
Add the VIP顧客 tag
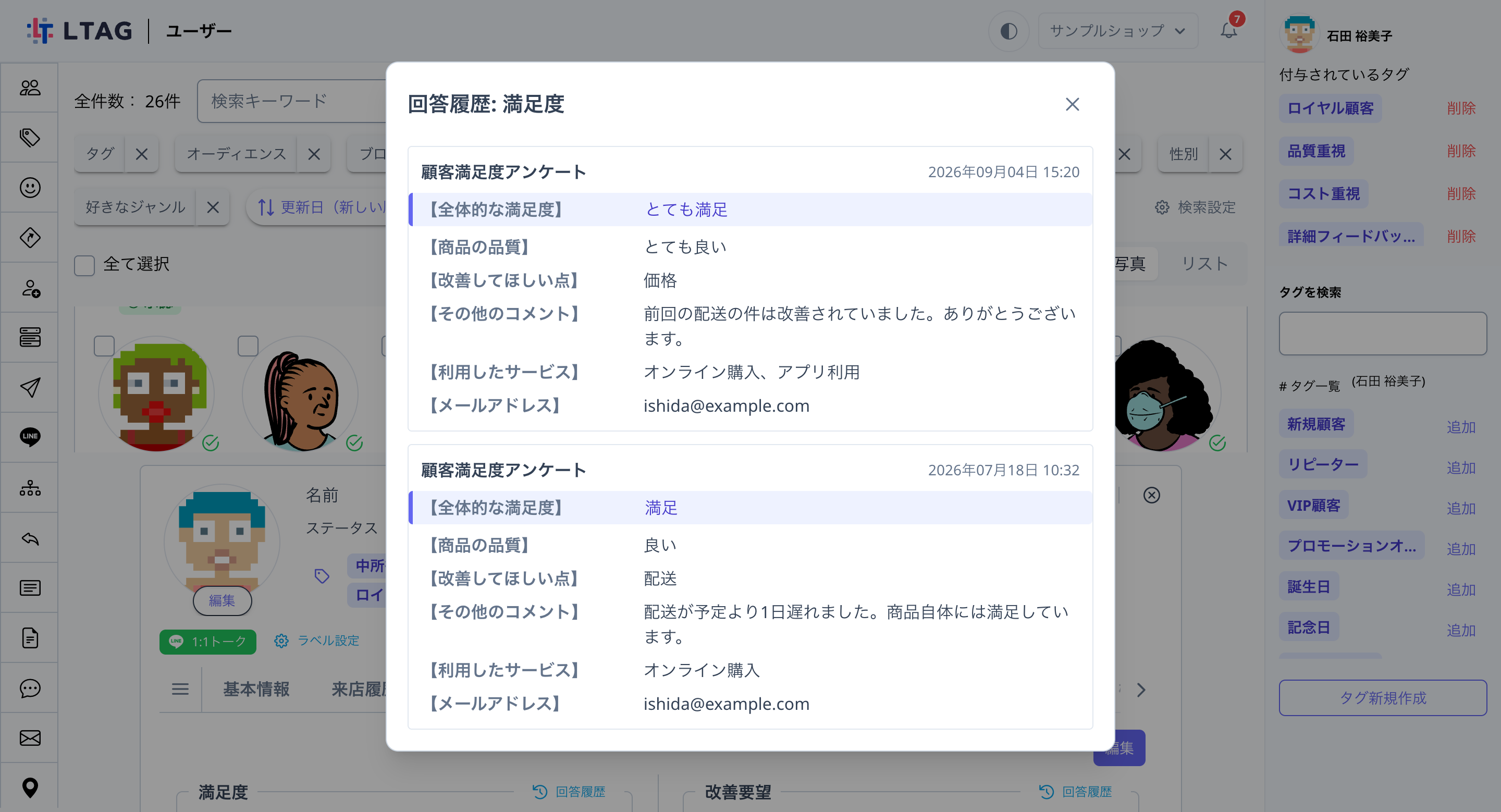pos(1461,509)
